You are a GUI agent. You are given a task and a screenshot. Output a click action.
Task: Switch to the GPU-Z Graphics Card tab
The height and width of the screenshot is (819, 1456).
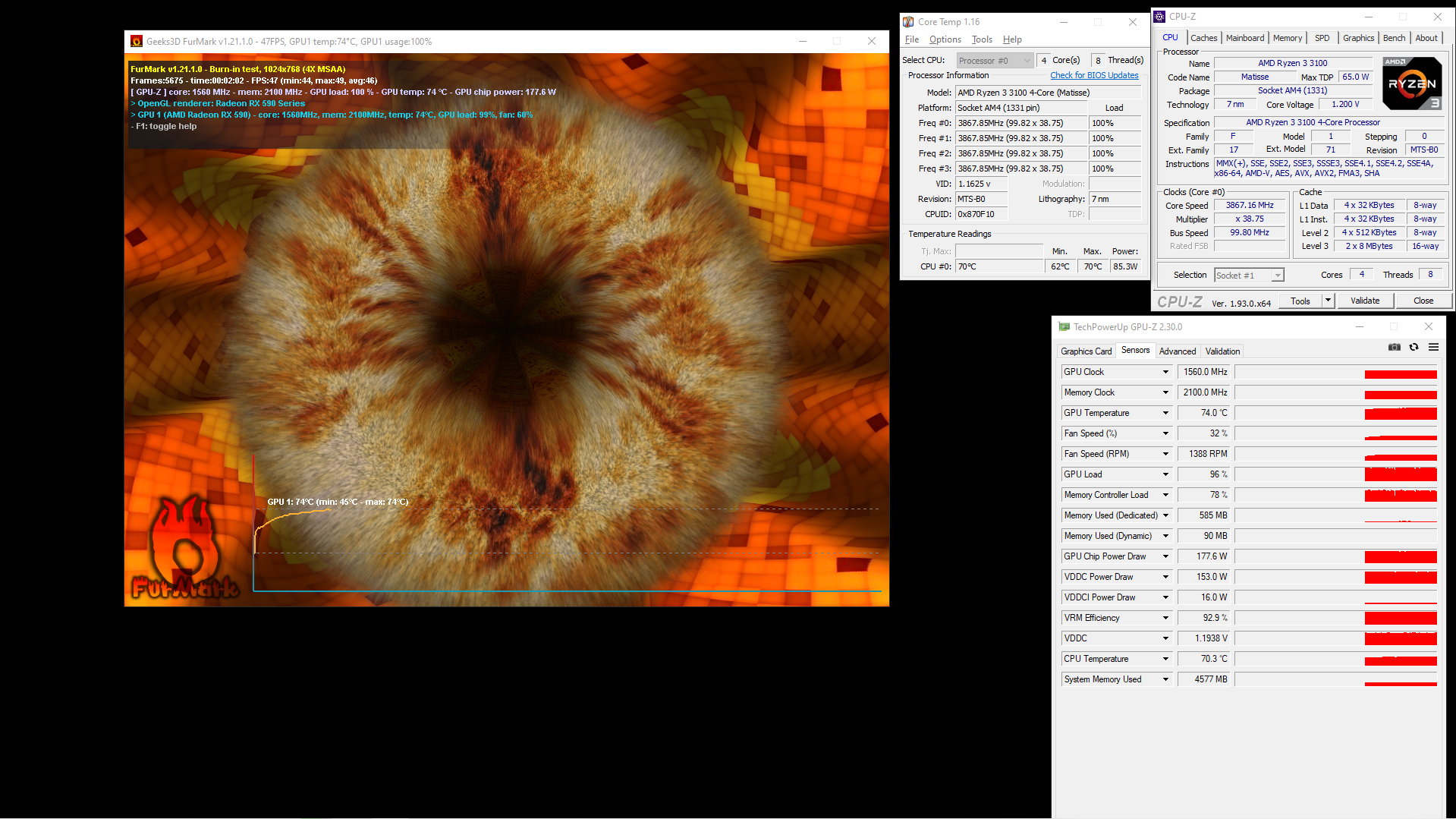pyautogui.click(x=1086, y=351)
